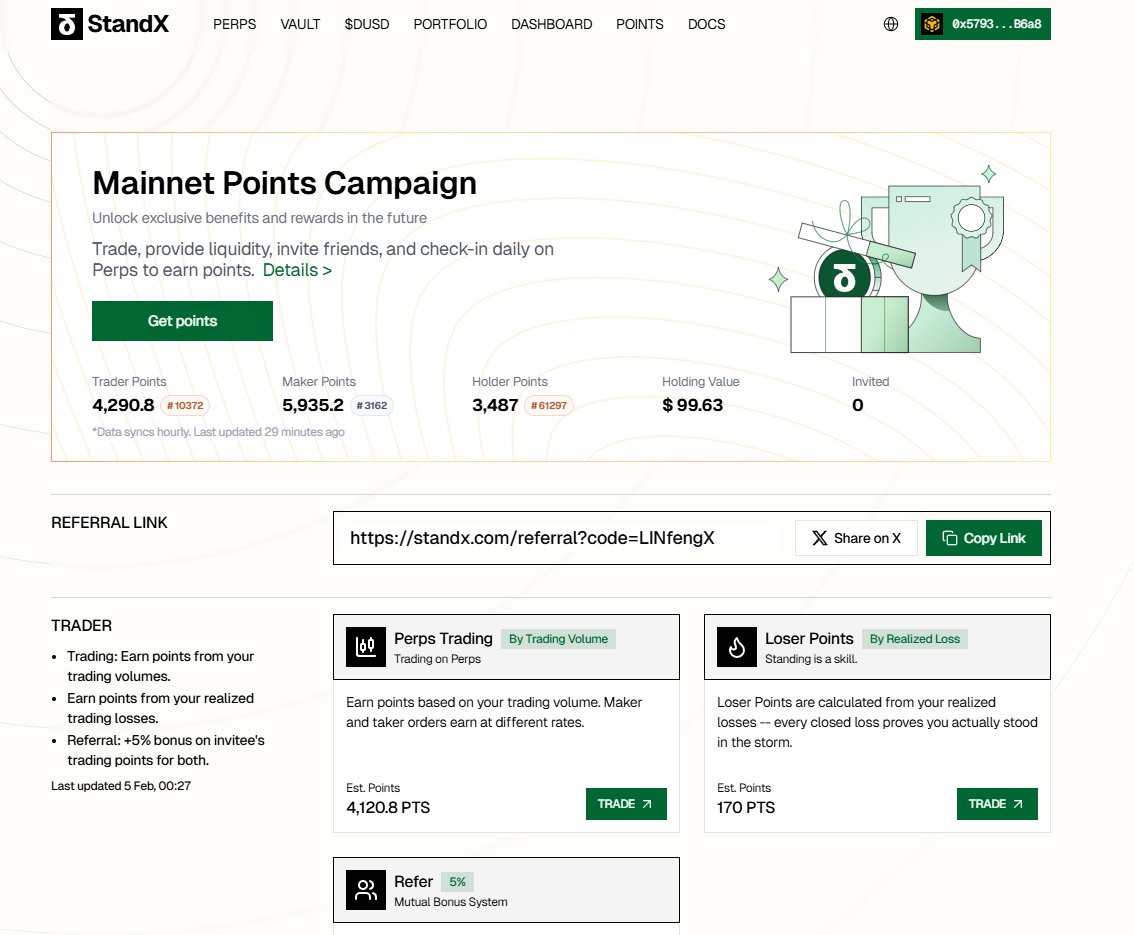Click the Get points button

click(182, 321)
